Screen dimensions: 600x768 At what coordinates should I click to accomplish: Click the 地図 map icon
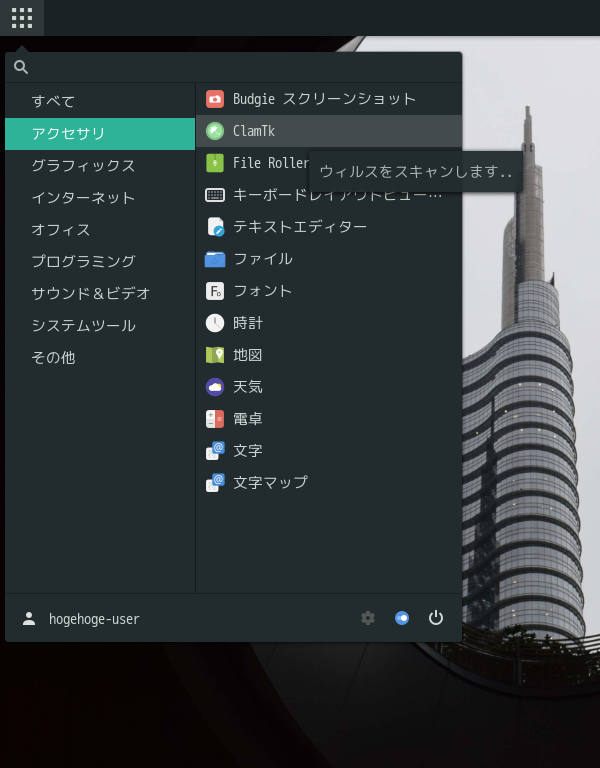pos(215,355)
